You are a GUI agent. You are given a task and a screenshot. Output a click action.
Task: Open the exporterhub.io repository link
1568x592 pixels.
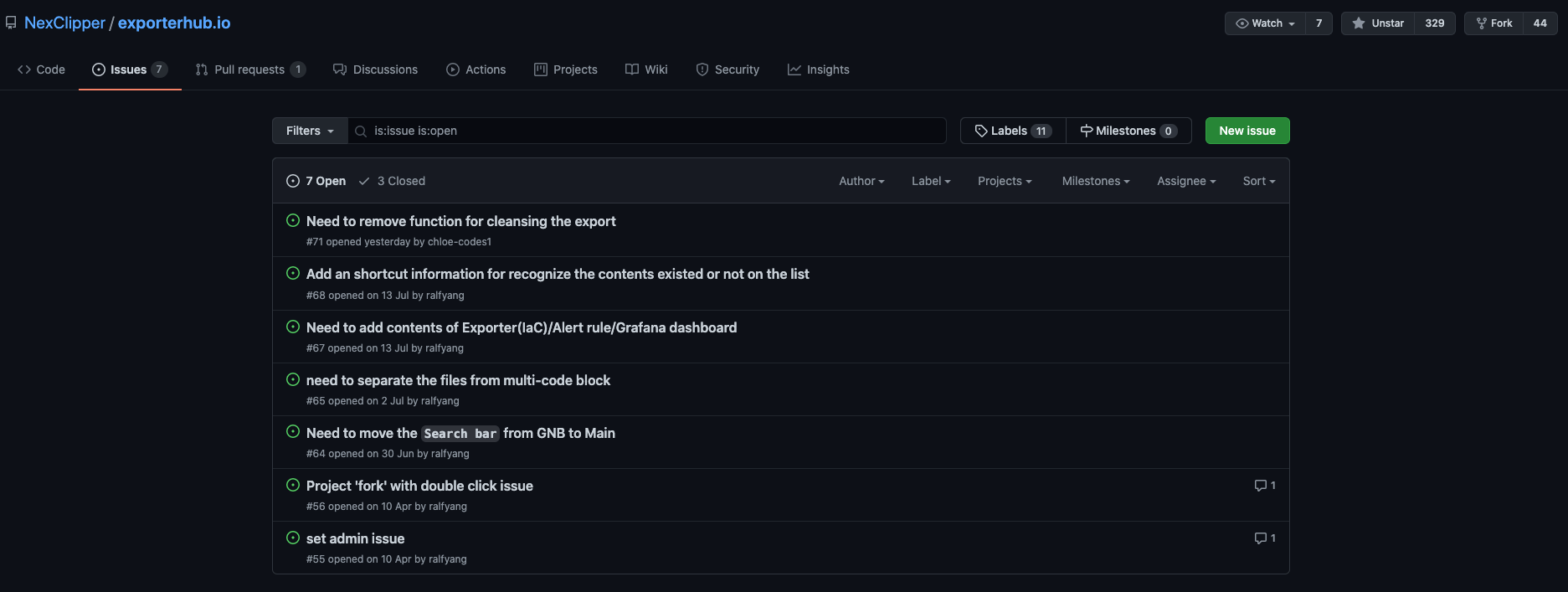174,23
